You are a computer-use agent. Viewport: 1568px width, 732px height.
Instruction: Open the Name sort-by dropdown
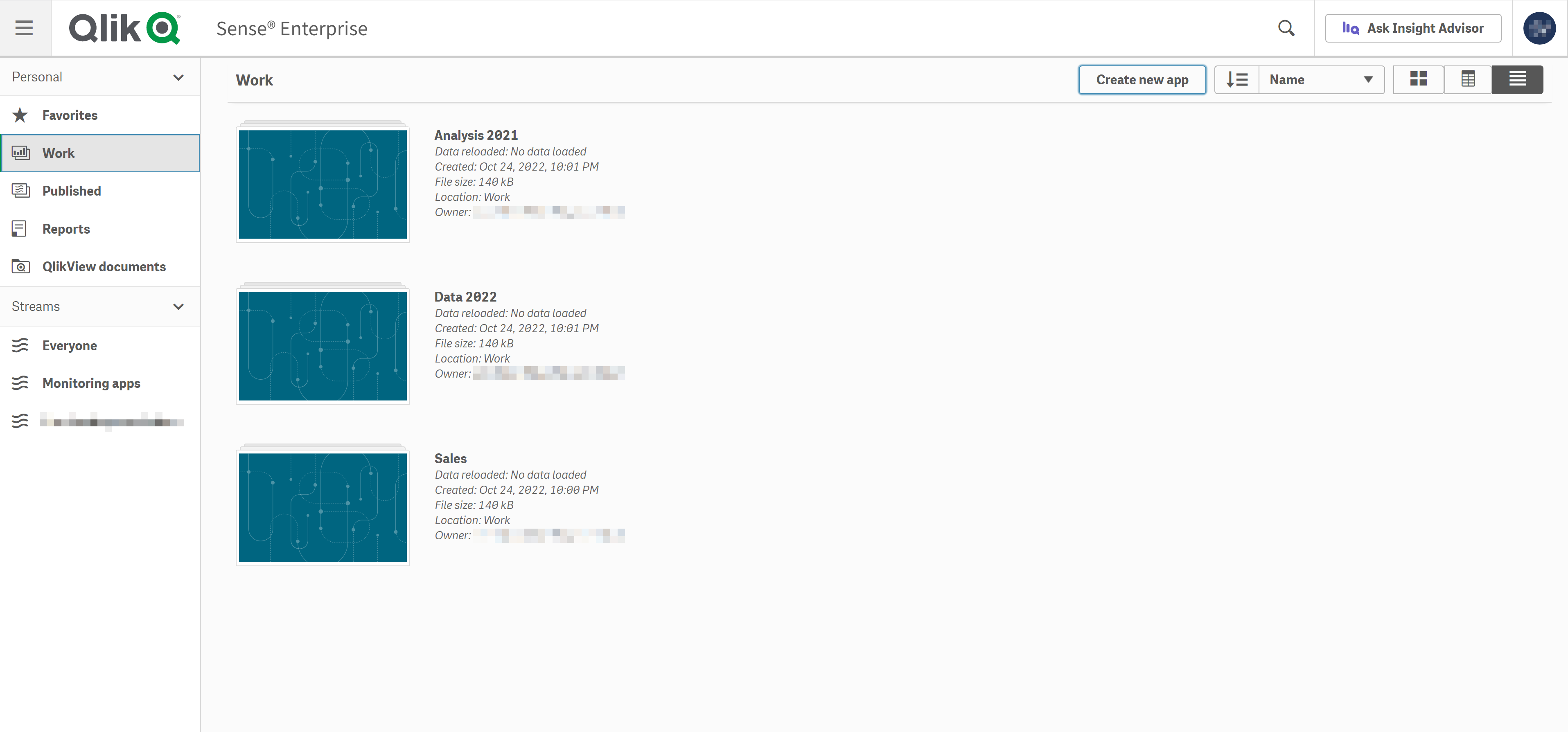(1322, 80)
